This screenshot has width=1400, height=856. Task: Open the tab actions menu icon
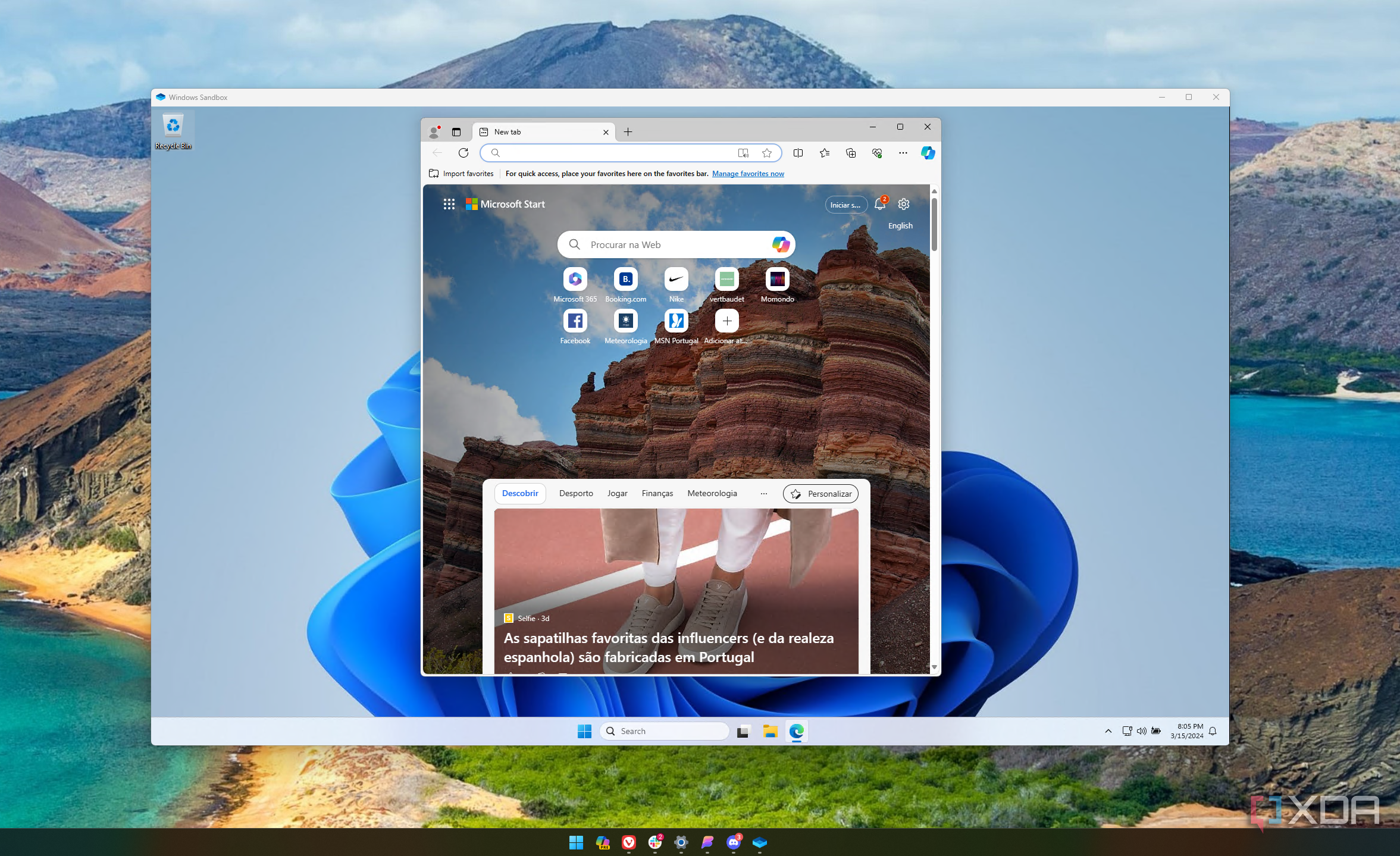[x=456, y=132]
